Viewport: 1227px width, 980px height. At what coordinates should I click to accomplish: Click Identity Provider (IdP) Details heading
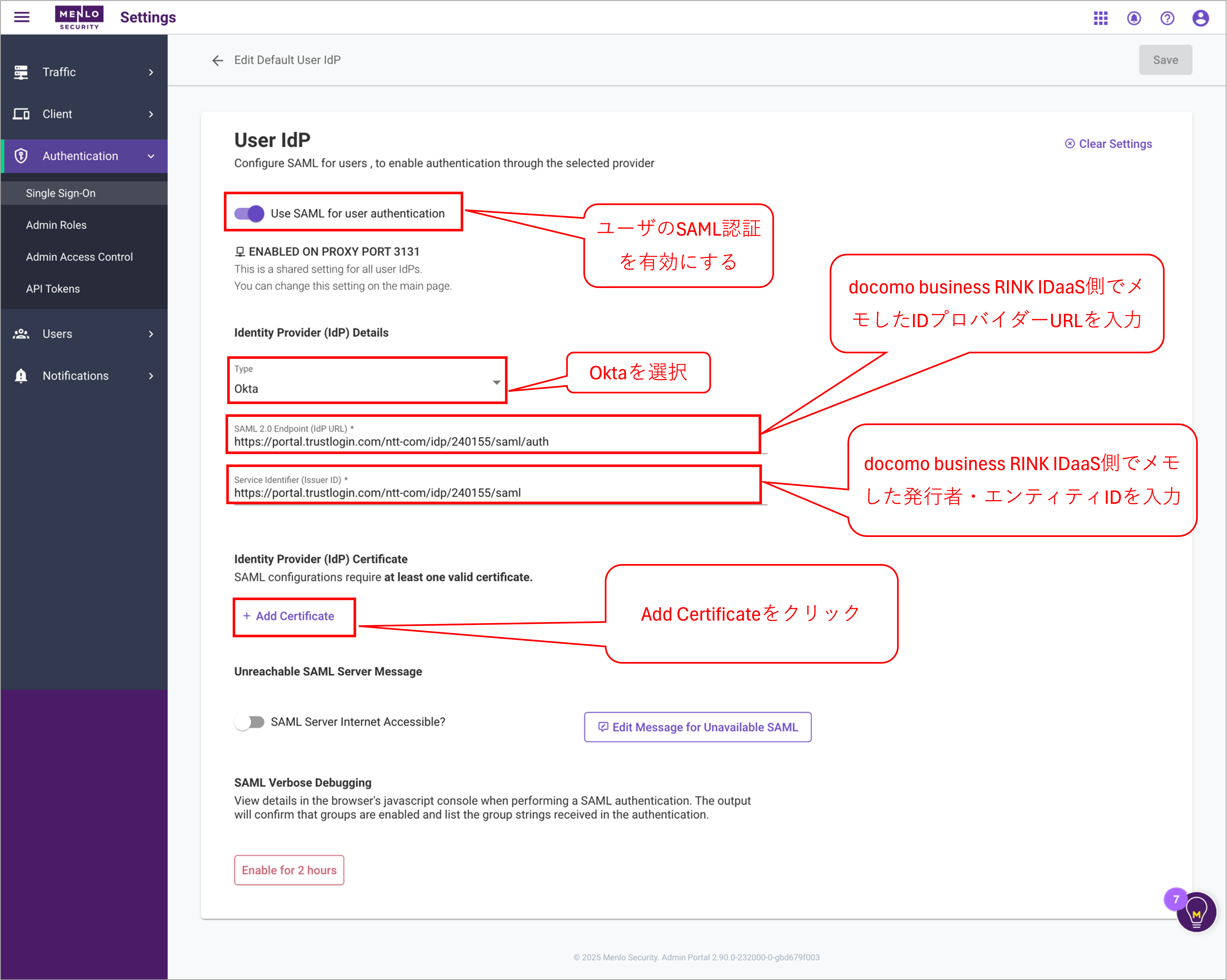point(311,333)
